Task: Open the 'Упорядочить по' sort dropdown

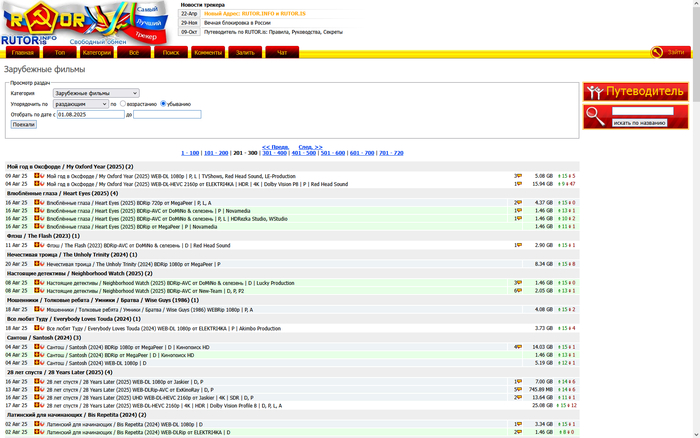Action: pos(81,104)
